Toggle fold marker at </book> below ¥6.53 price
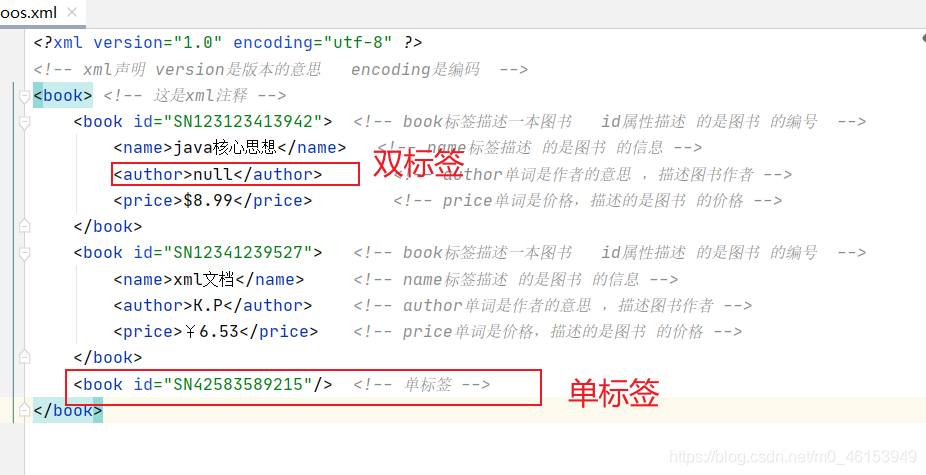 click(x=24, y=357)
